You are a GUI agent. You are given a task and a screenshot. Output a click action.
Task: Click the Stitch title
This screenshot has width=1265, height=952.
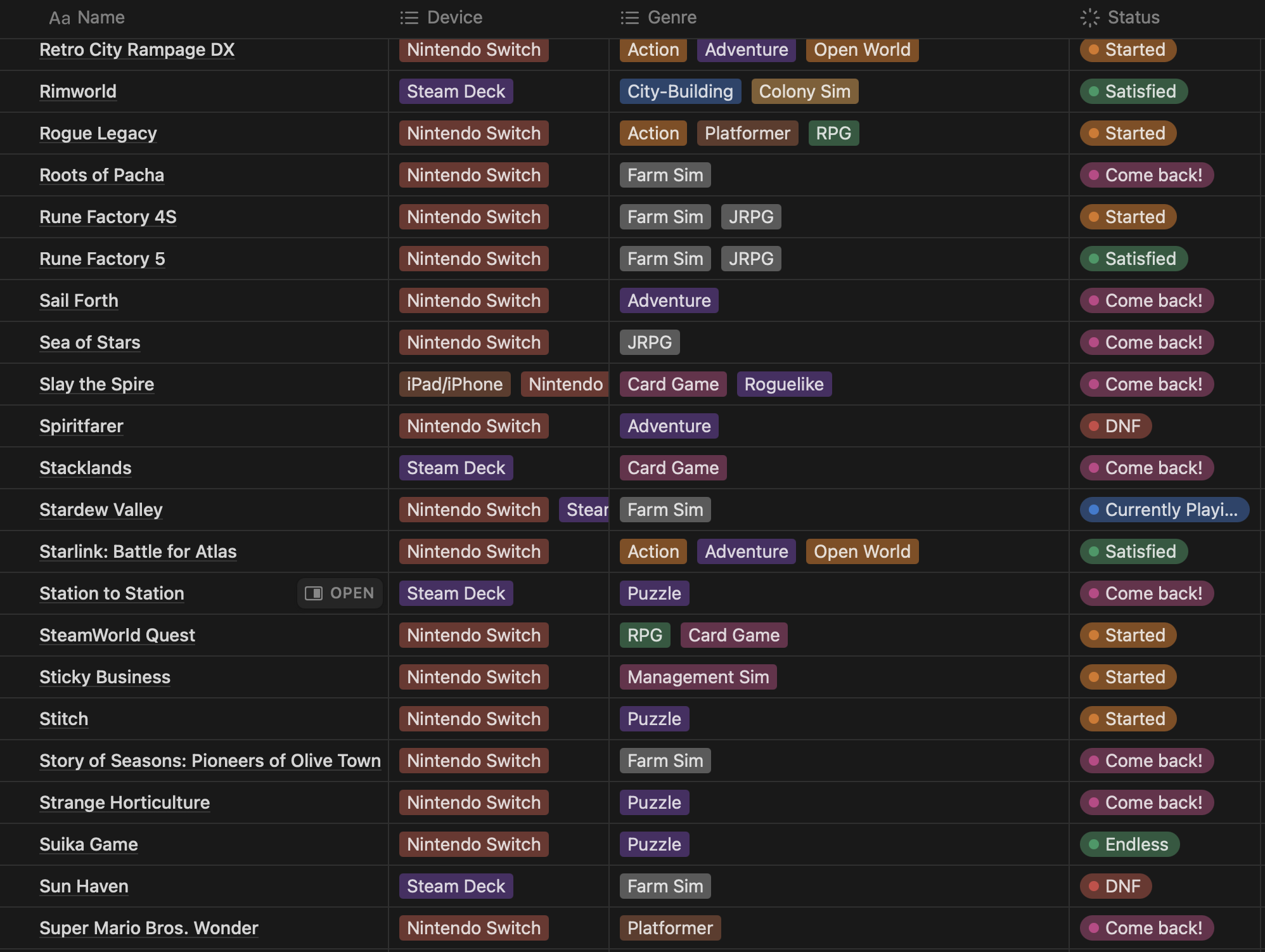point(64,719)
